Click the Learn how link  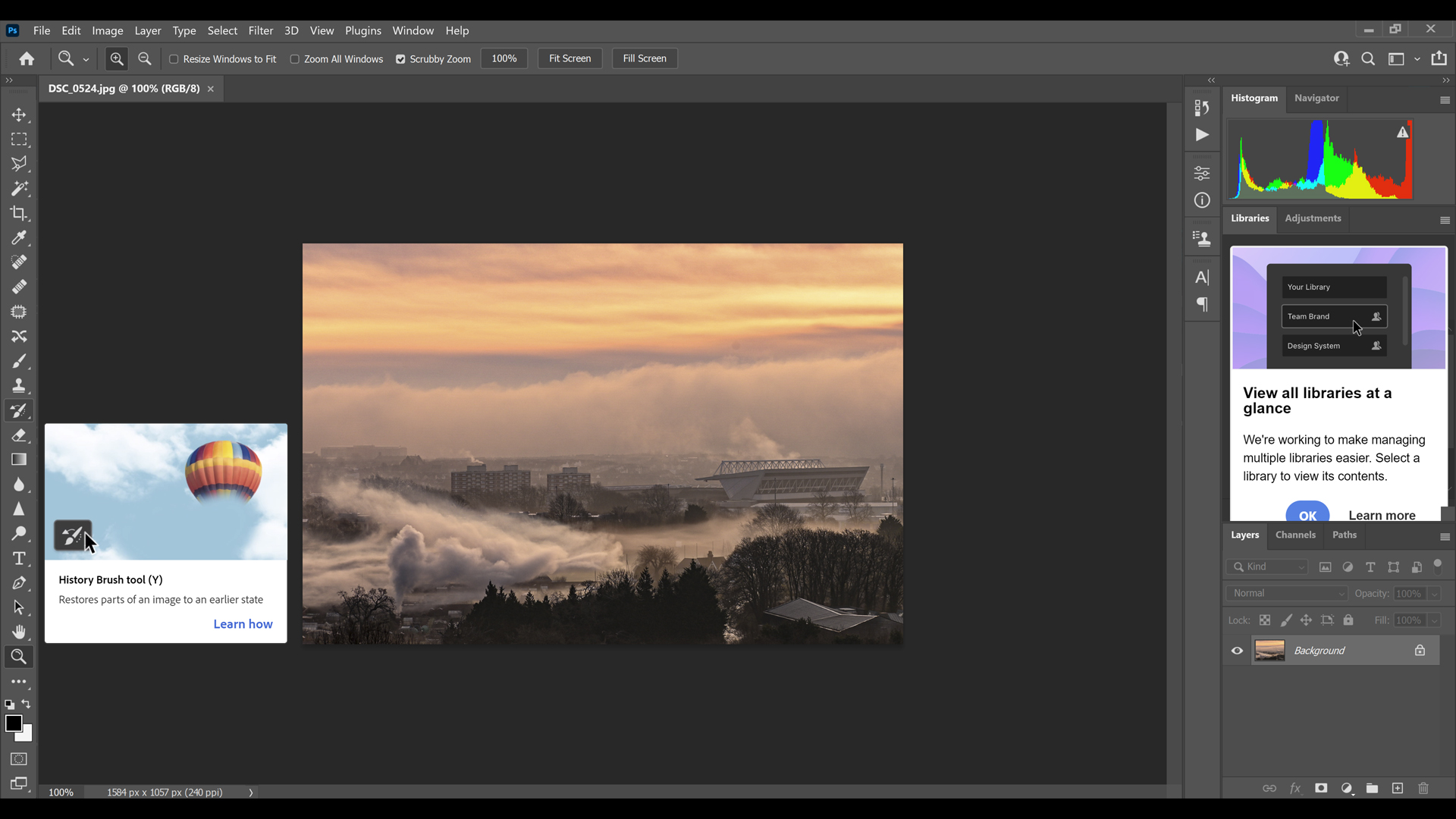242,623
